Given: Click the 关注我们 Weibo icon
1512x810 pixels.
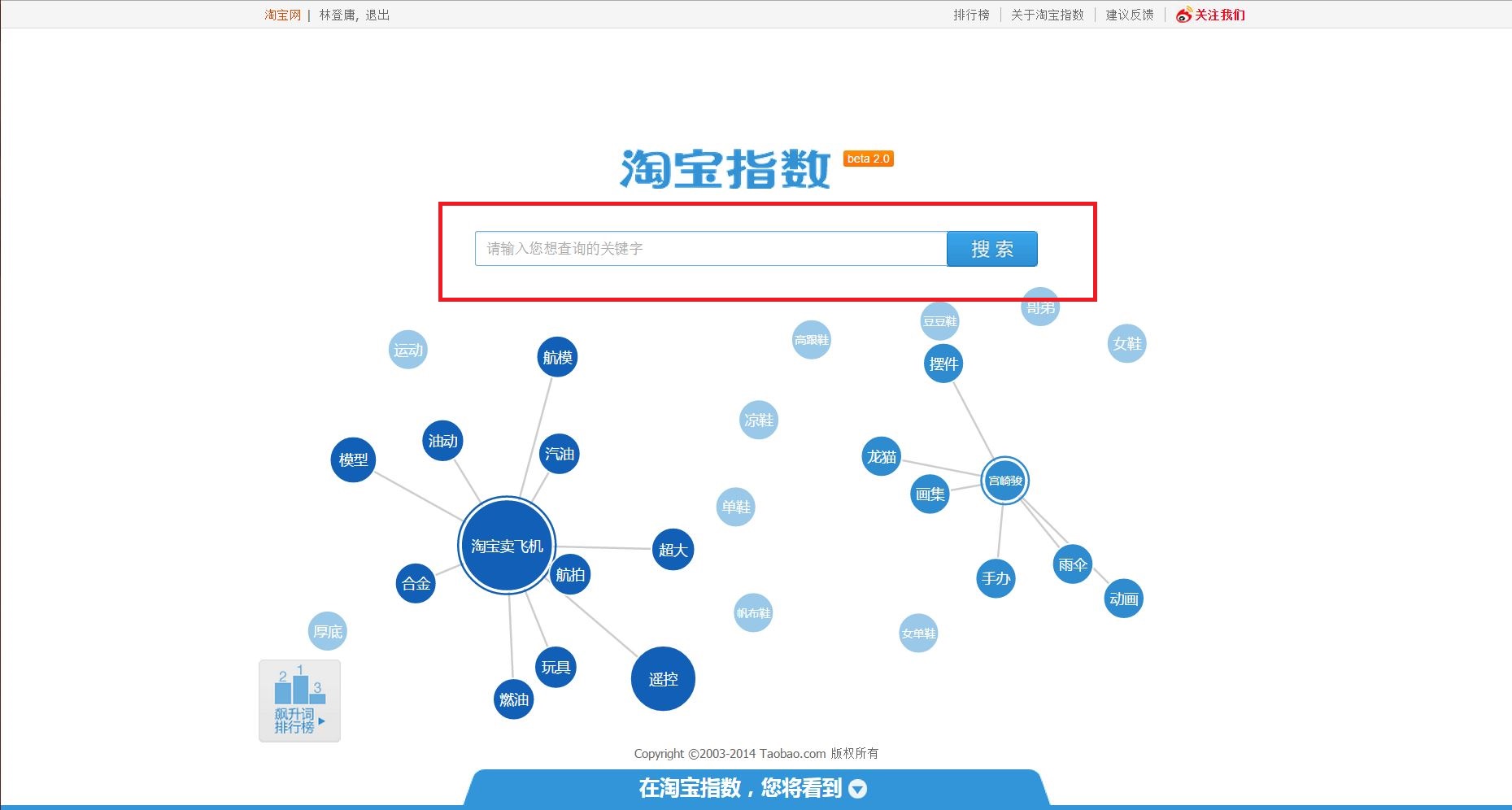Looking at the screenshot, I should (1183, 14).
